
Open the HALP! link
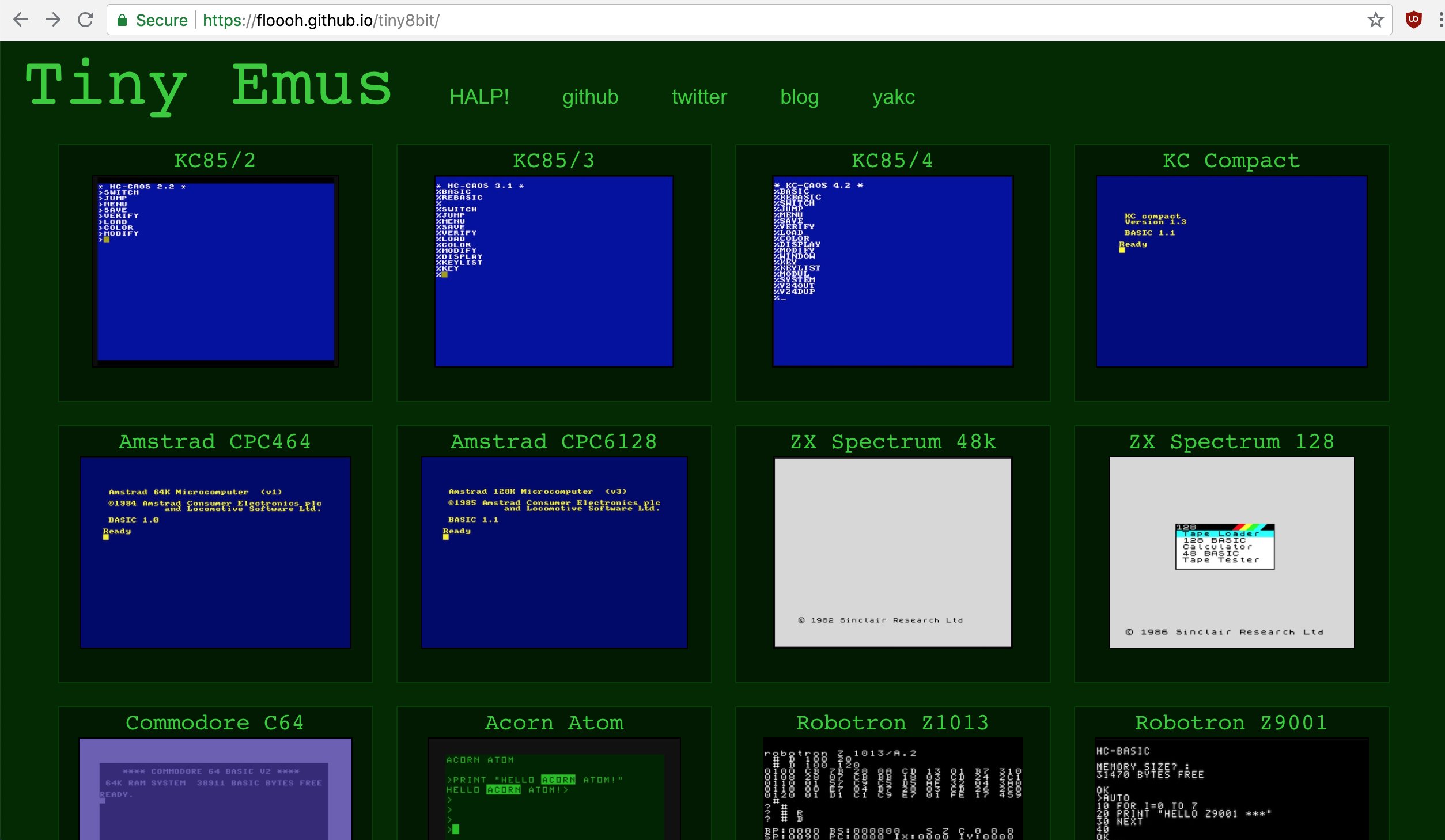(479, 97)
